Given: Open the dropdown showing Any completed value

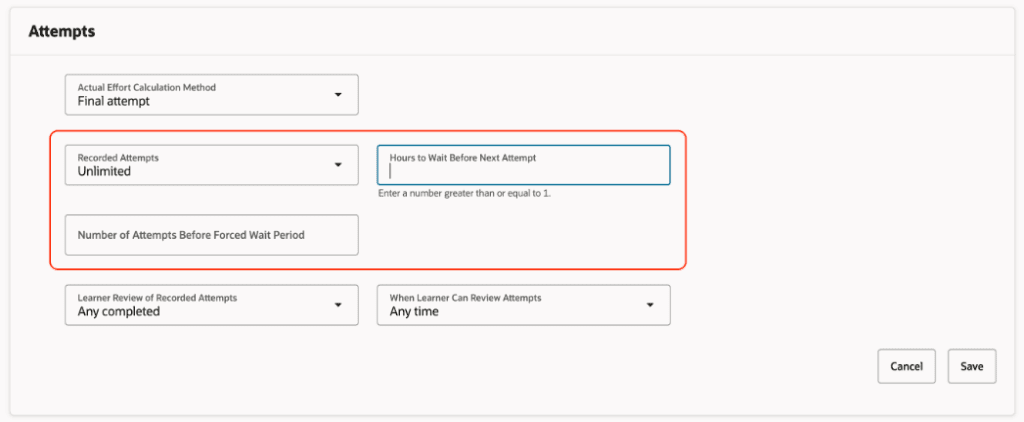Looking at the screenshot, I should pyautogui.click(x=212, y=305).
